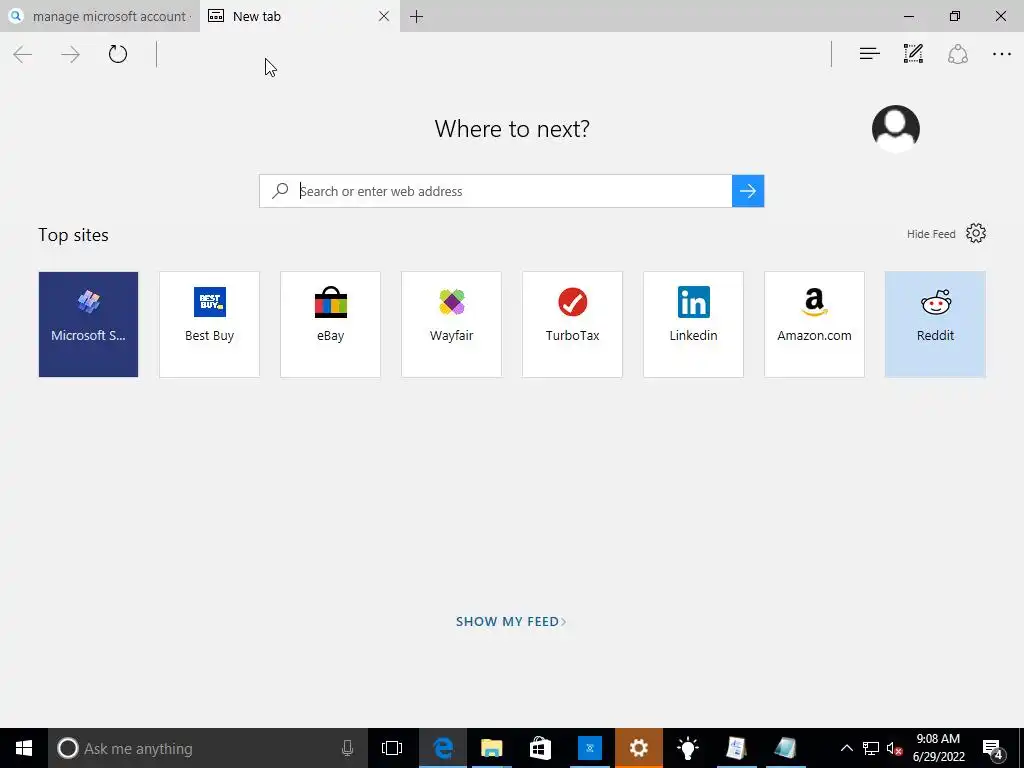
Task: Add a new tab with plus button
Action: pos(417,16)
